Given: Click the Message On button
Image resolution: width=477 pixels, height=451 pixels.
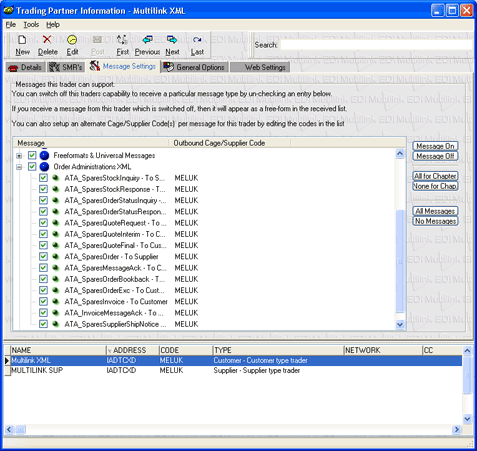Looking at the screenshot, I should [435, 146].
